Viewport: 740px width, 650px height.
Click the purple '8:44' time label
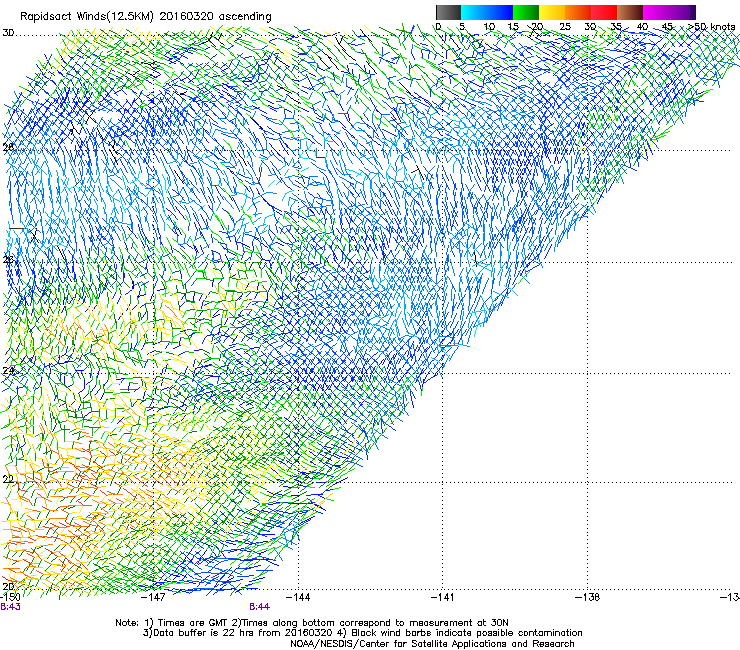pos(260,607)
